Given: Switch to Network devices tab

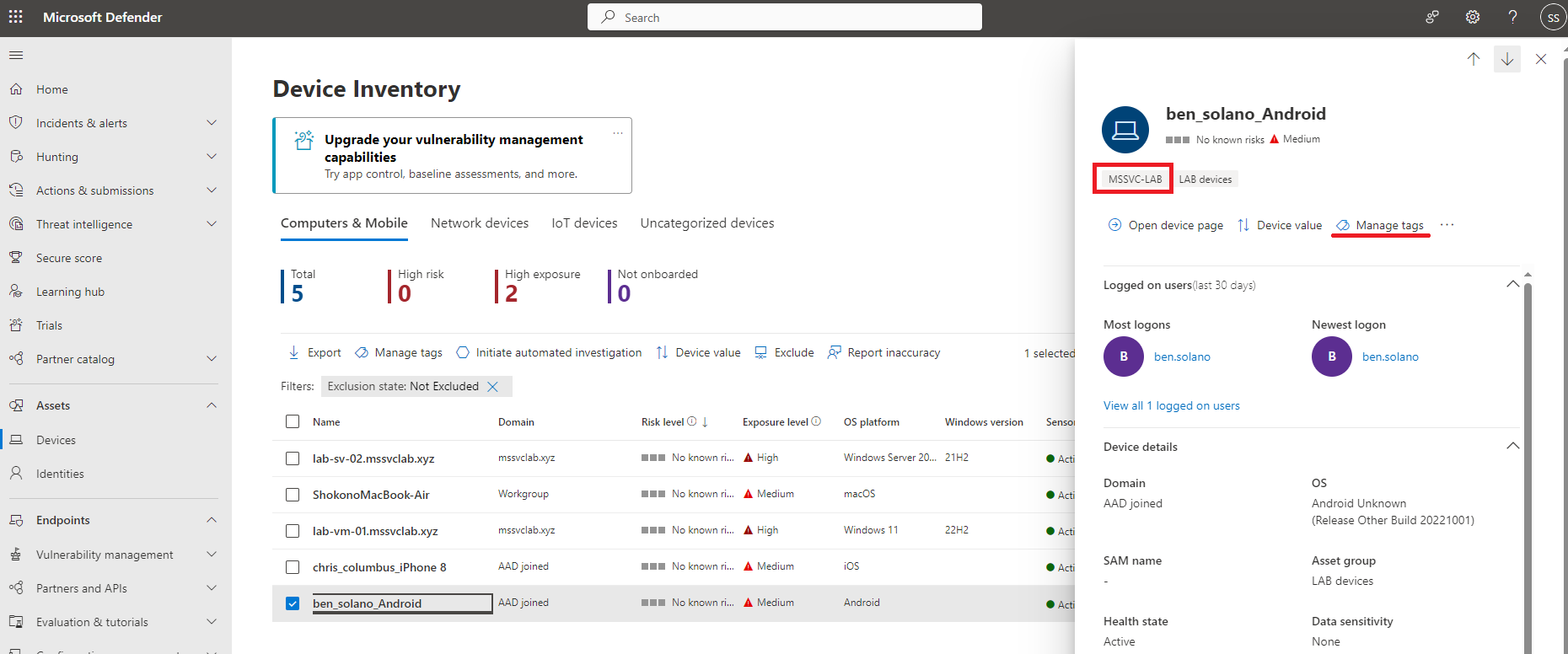Looking at the screenshot, I should tap(480, 223).
